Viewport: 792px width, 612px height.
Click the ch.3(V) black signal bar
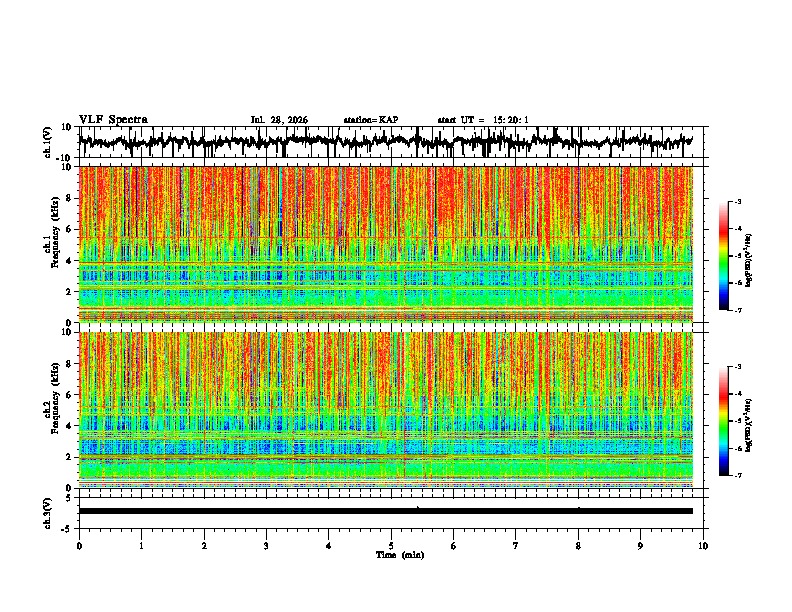pos(385,511)
